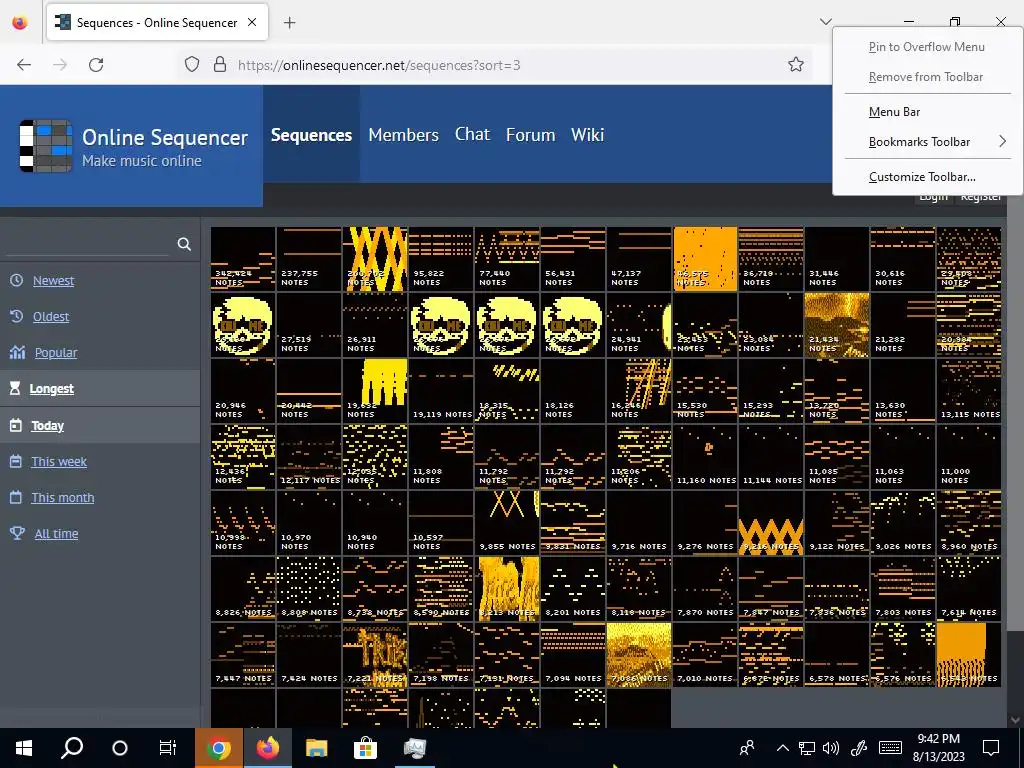This screenshot has height=768, width=1024.
Task: Click the search magnifier icon in sidebar
Action: click(184, 244)
